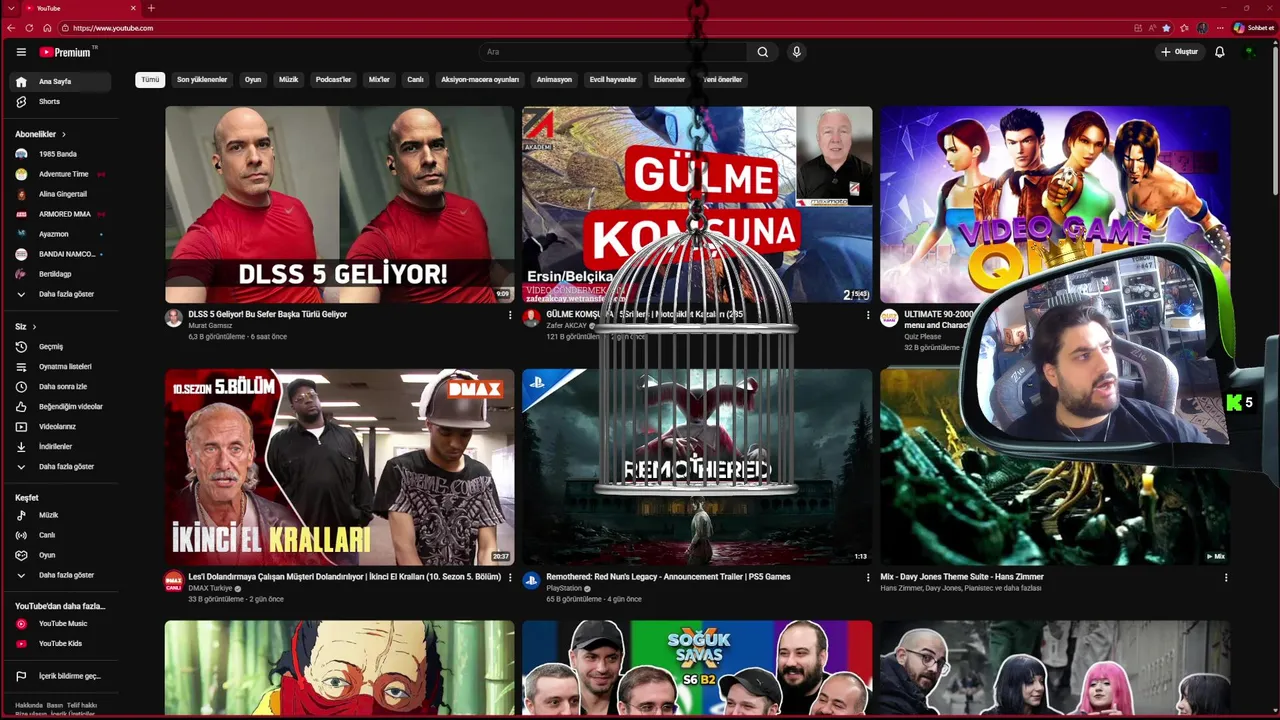Open Remothered: Red Nun's Legacy title link
The height and width of the screenshot is (720, 1280).
(668, 577)
